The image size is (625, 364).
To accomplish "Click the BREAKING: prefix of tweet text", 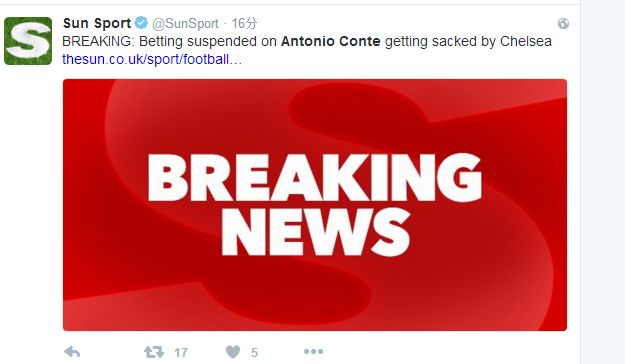I will (x=98, y=41).
